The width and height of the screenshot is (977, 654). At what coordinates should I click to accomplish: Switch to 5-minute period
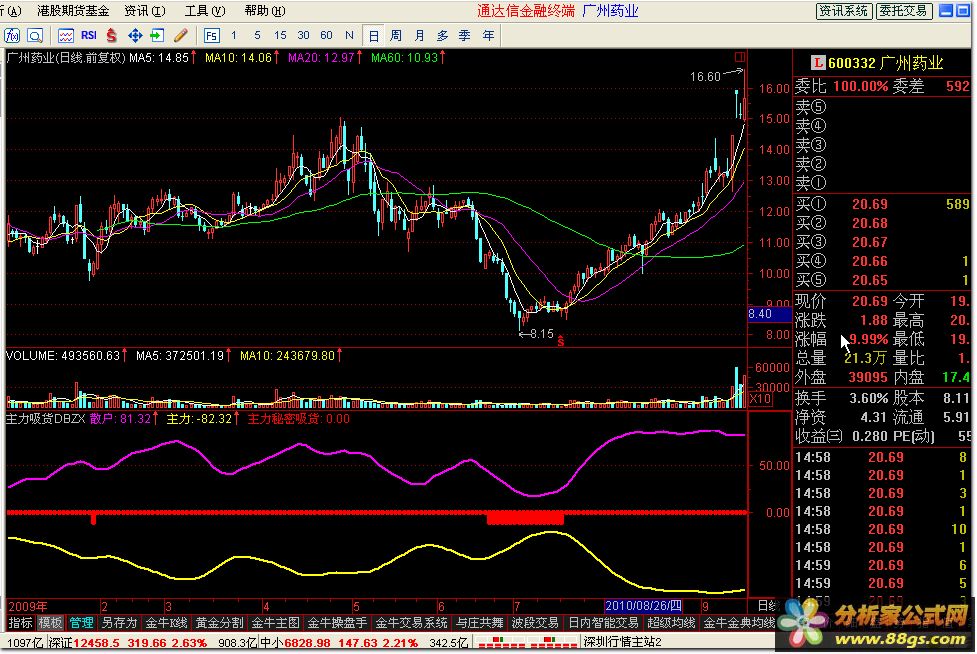click(257, 36)
